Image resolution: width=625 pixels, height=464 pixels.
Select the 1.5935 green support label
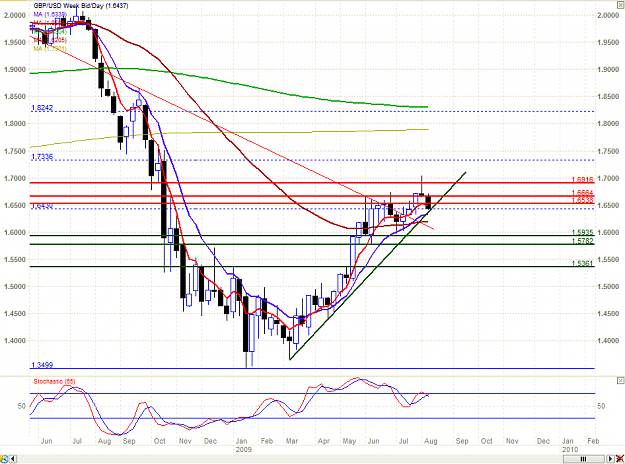(x=582, y=232)
